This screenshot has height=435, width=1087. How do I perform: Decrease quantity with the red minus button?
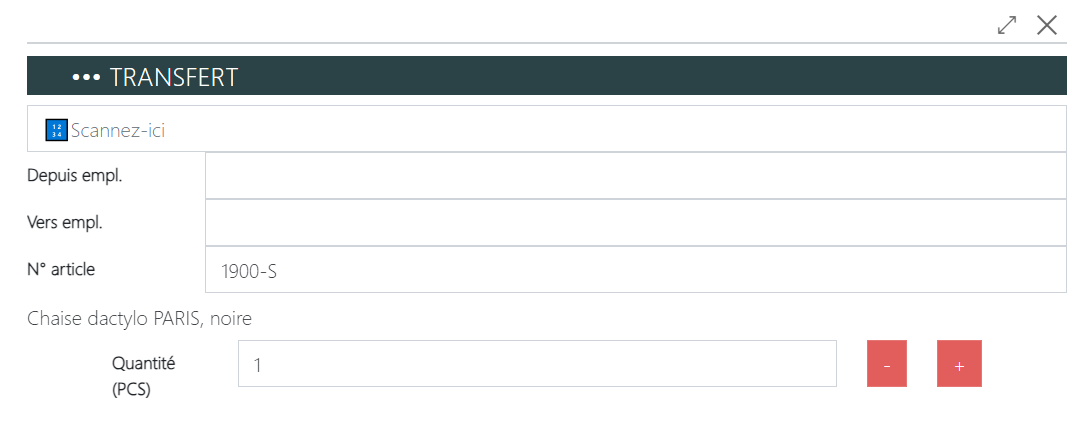[x=887, y=364]
